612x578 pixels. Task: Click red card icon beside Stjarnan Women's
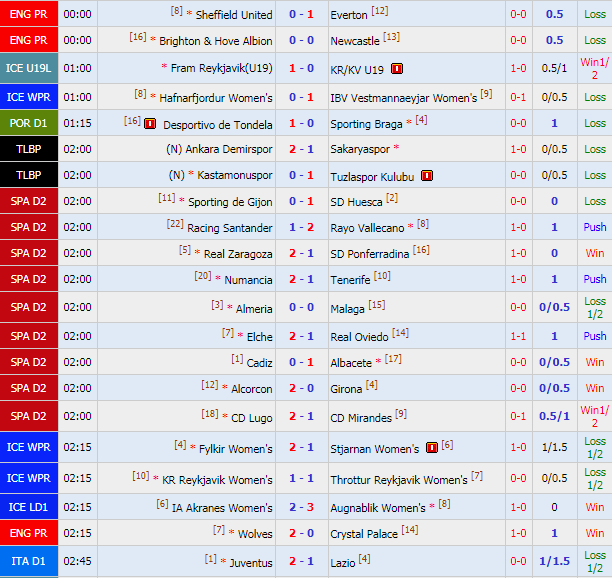pyautogui.click(x=432, y=447)
